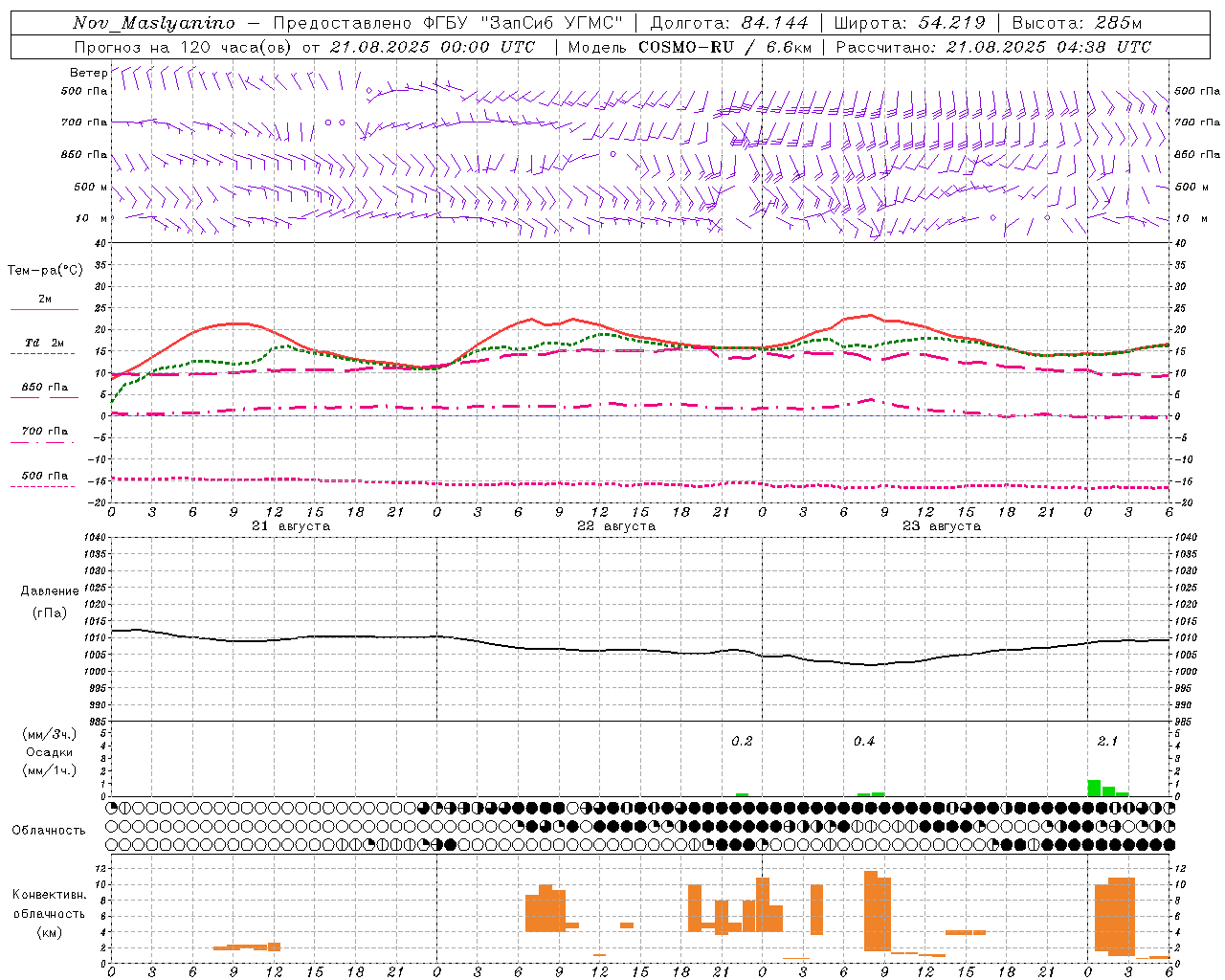This screenshot has width=1225, height=980.
Task: Click "Рассчитано: 21.08.2025 04:38 UTC" timestamp
Action: pos(993,47)
